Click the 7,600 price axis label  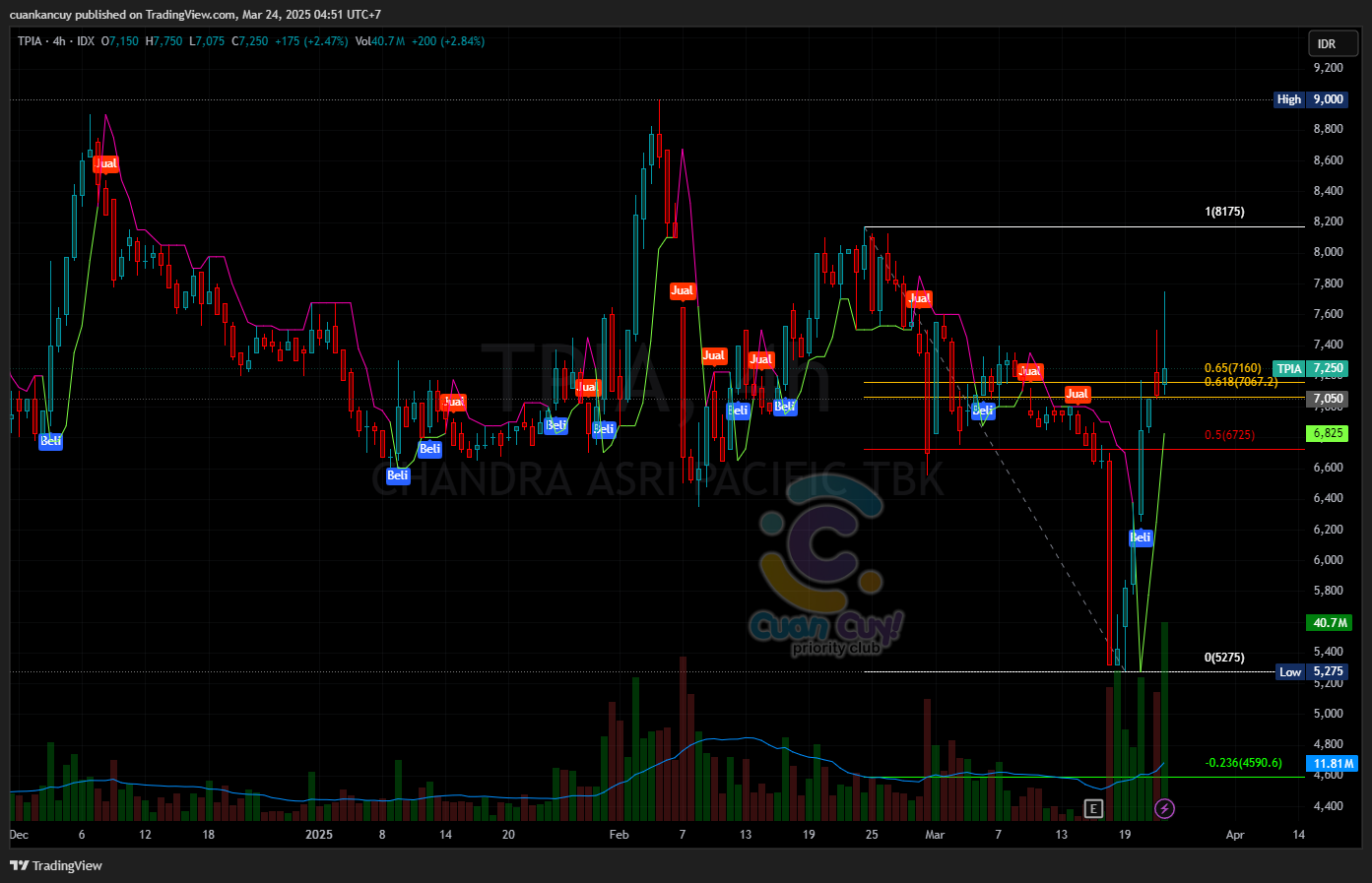pos(1328,314)
